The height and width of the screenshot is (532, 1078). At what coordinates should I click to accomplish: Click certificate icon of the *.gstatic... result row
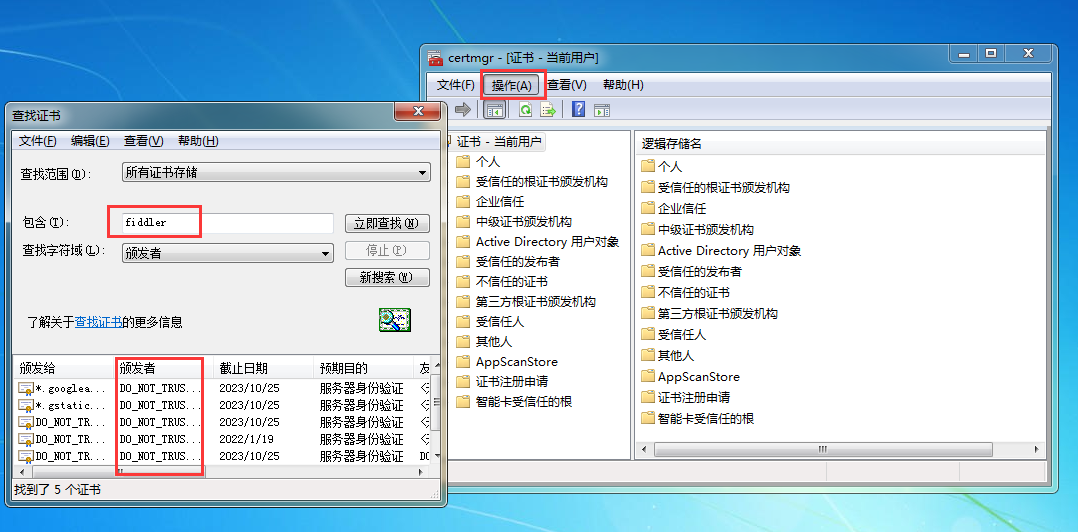[25, 406]
